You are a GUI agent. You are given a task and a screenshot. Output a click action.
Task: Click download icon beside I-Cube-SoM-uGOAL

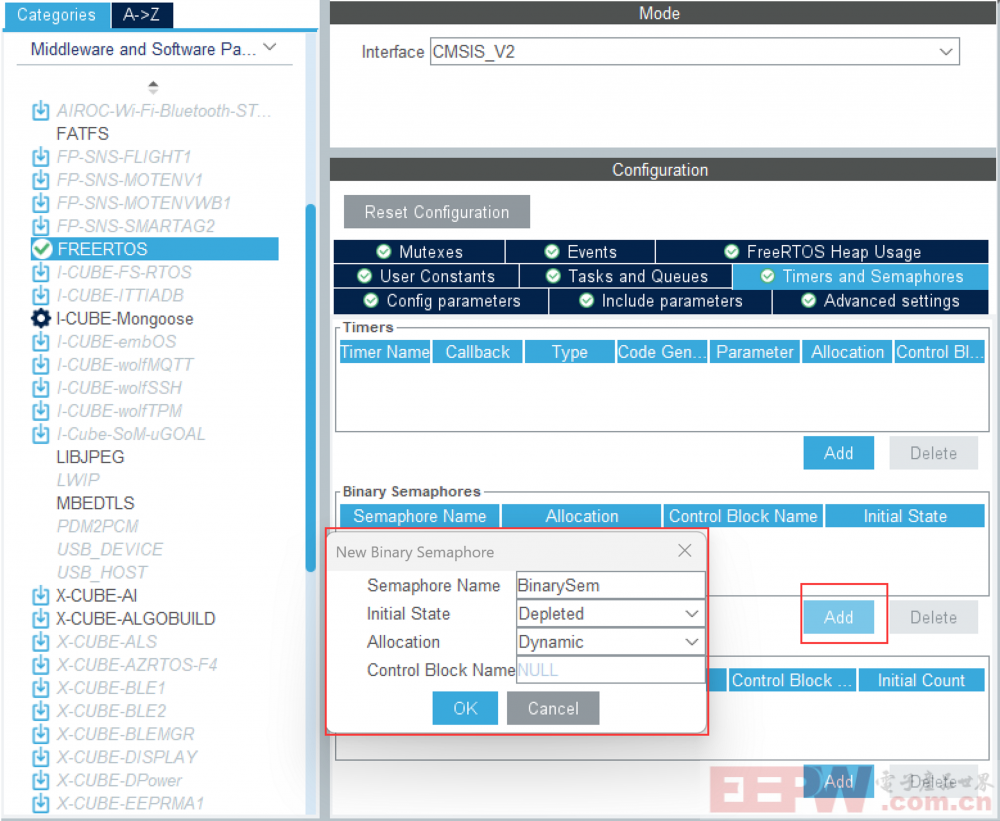tap(40, 434)
